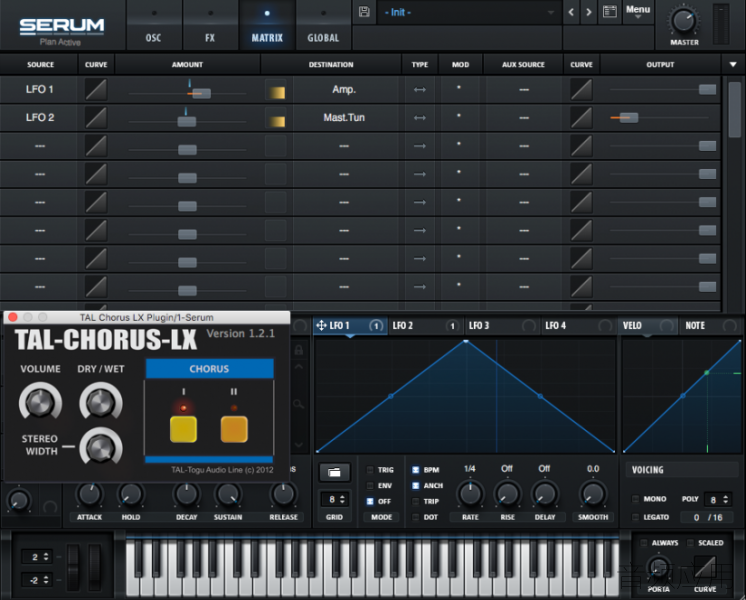Click the LFO 1 source cell
This screenshot has height=600, width=746.
39,89
